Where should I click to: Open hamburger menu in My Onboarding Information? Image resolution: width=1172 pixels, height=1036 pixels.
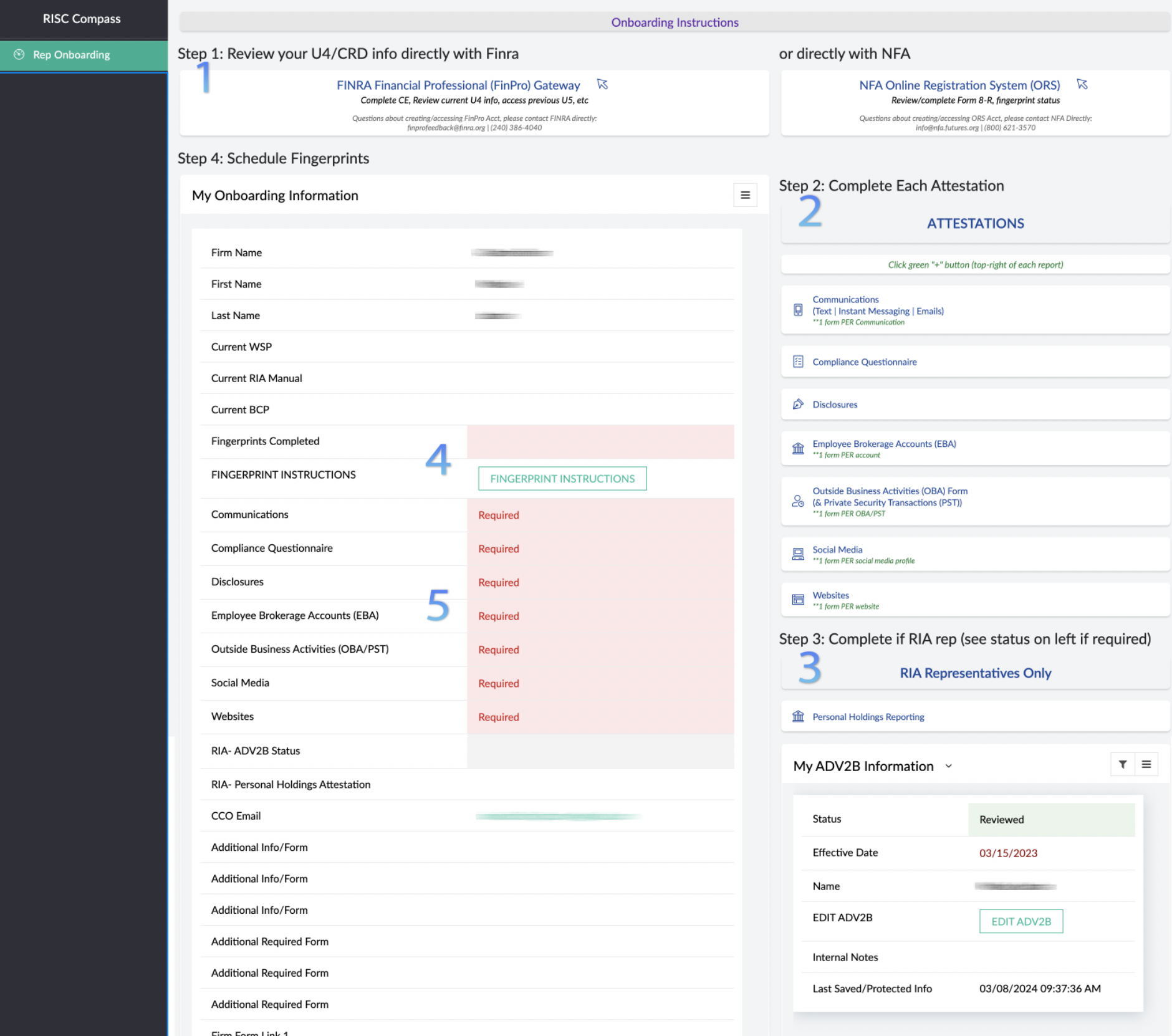(745, 195)
